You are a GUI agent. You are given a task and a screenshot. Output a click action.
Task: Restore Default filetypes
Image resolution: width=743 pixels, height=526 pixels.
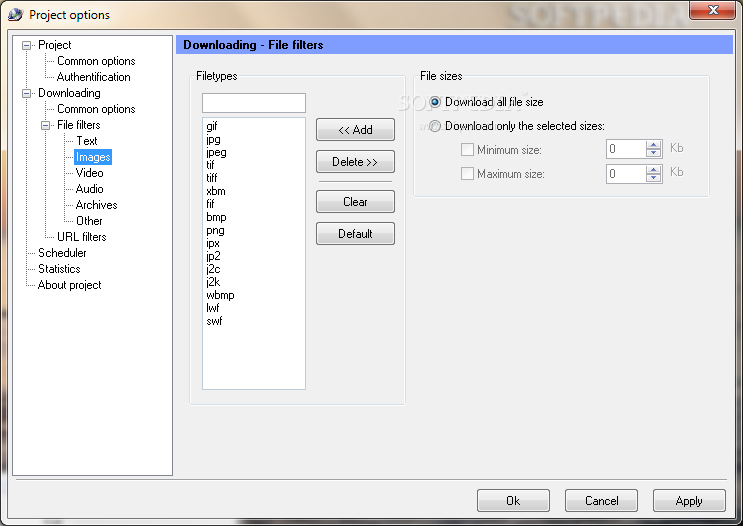355,234
